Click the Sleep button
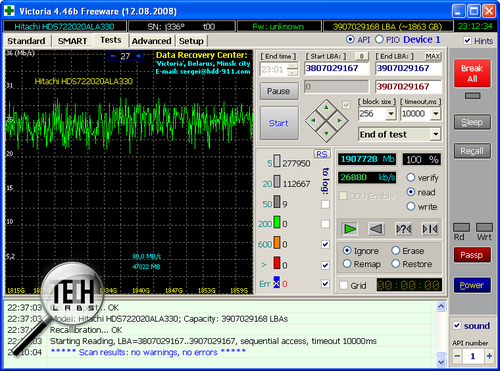The width and height of the screenshot is (500, 371). pyautogui.click(x=472, y=122)
